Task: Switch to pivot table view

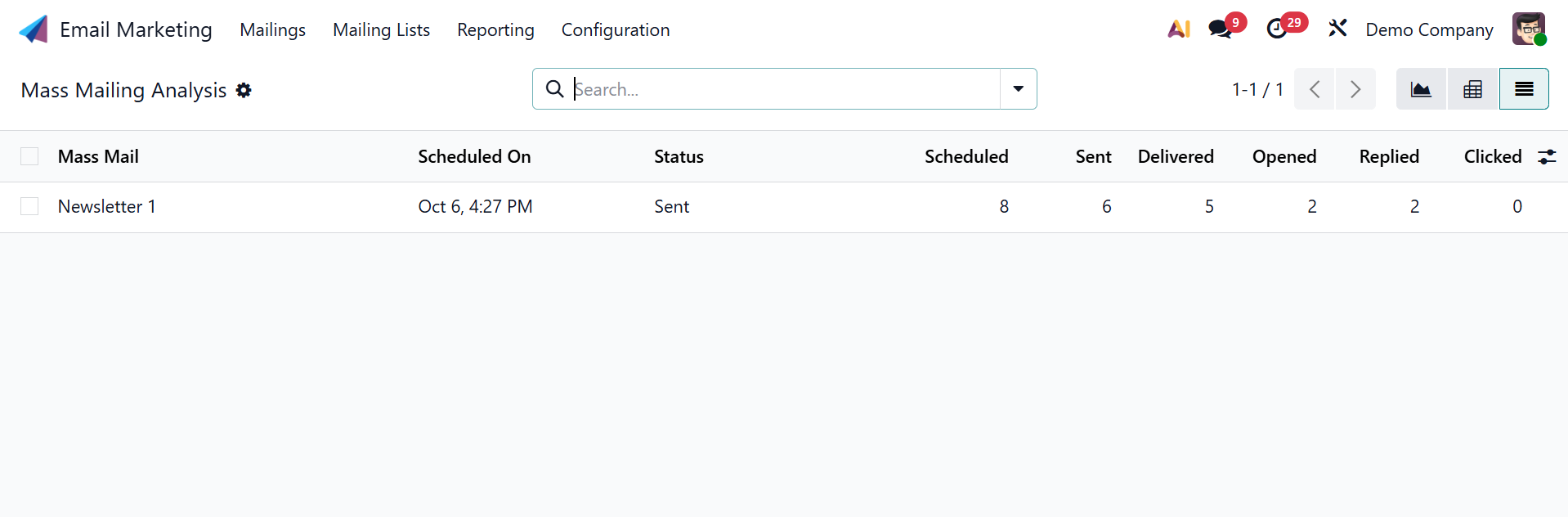Action: 1472,89
